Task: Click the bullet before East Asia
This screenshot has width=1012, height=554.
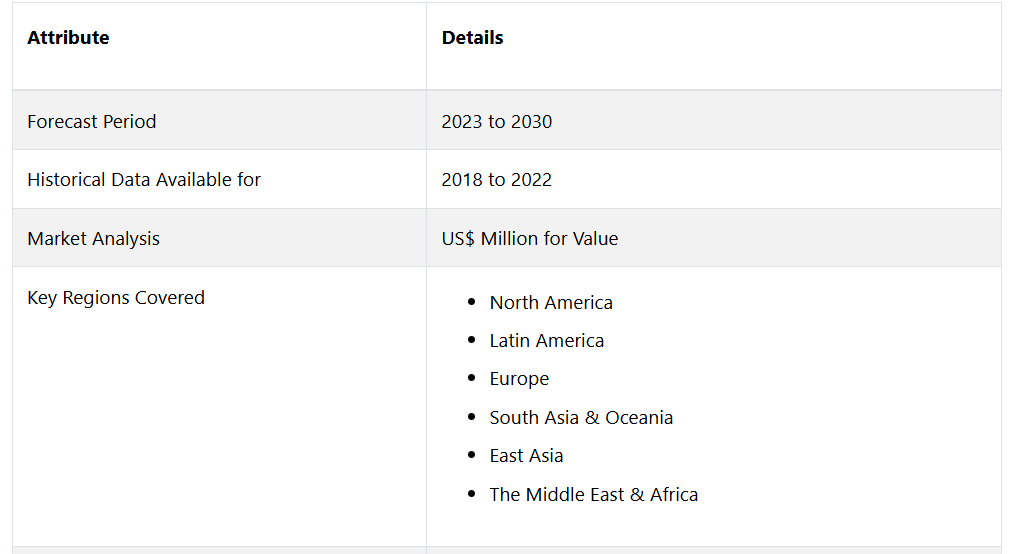Action: [472, 455]
